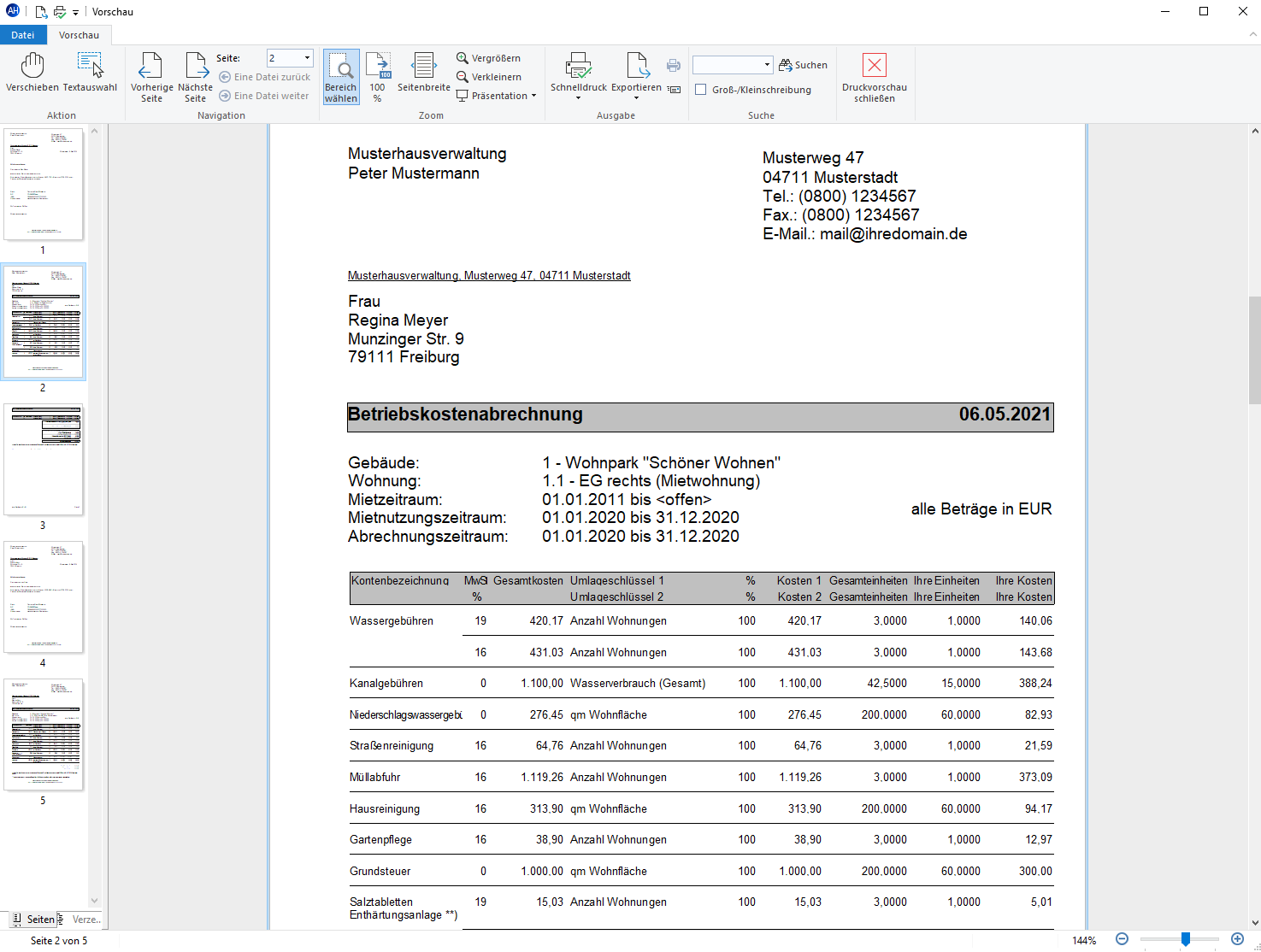Image resolution: width=1261 pixels, height=952 pixels.
Task: Click the small print settings icon below the printer
Action: click(x=674, y=89)
